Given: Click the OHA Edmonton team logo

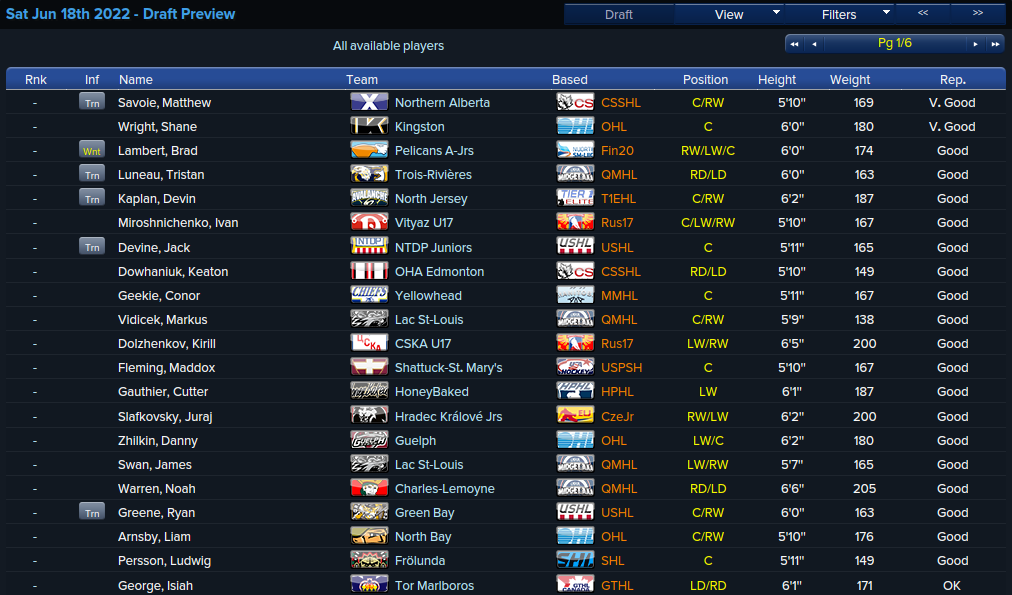Looking at the screenshot, I should pos(369,271).
